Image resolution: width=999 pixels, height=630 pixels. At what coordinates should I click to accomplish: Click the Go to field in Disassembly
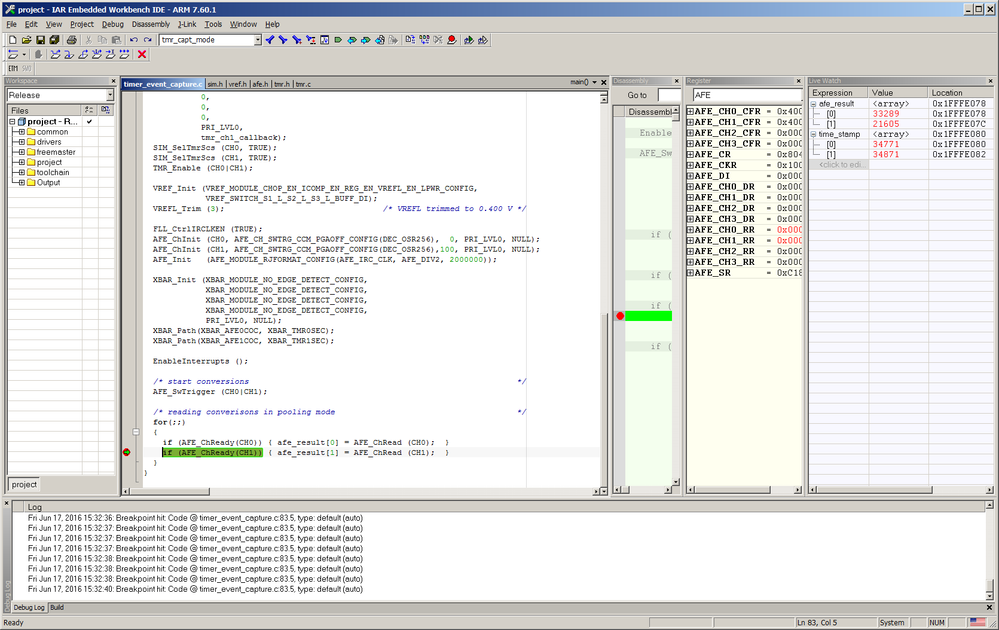coord(669,95)
